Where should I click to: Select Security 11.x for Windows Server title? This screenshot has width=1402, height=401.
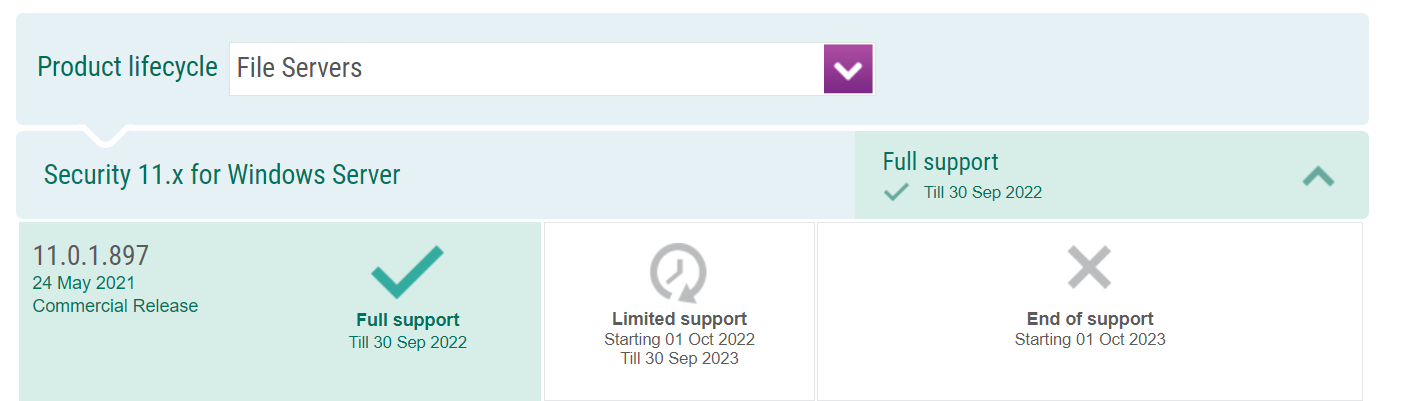222,175
